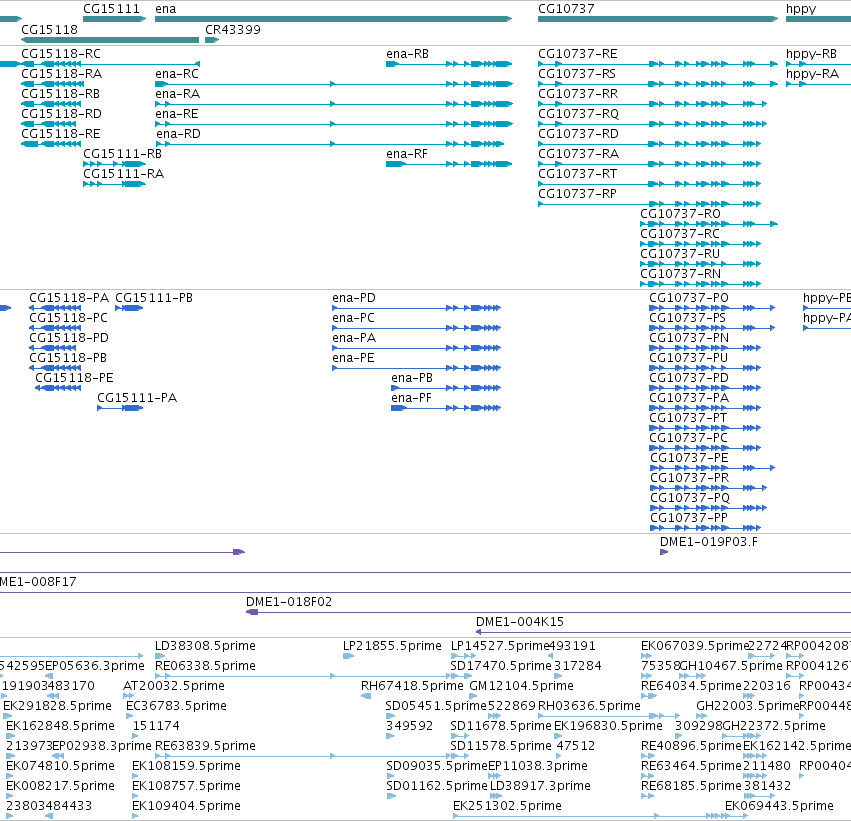The height and width of the screenshot is (821, 851).
Task: Select the RH67418.5prime EST label
Action: 412,686
